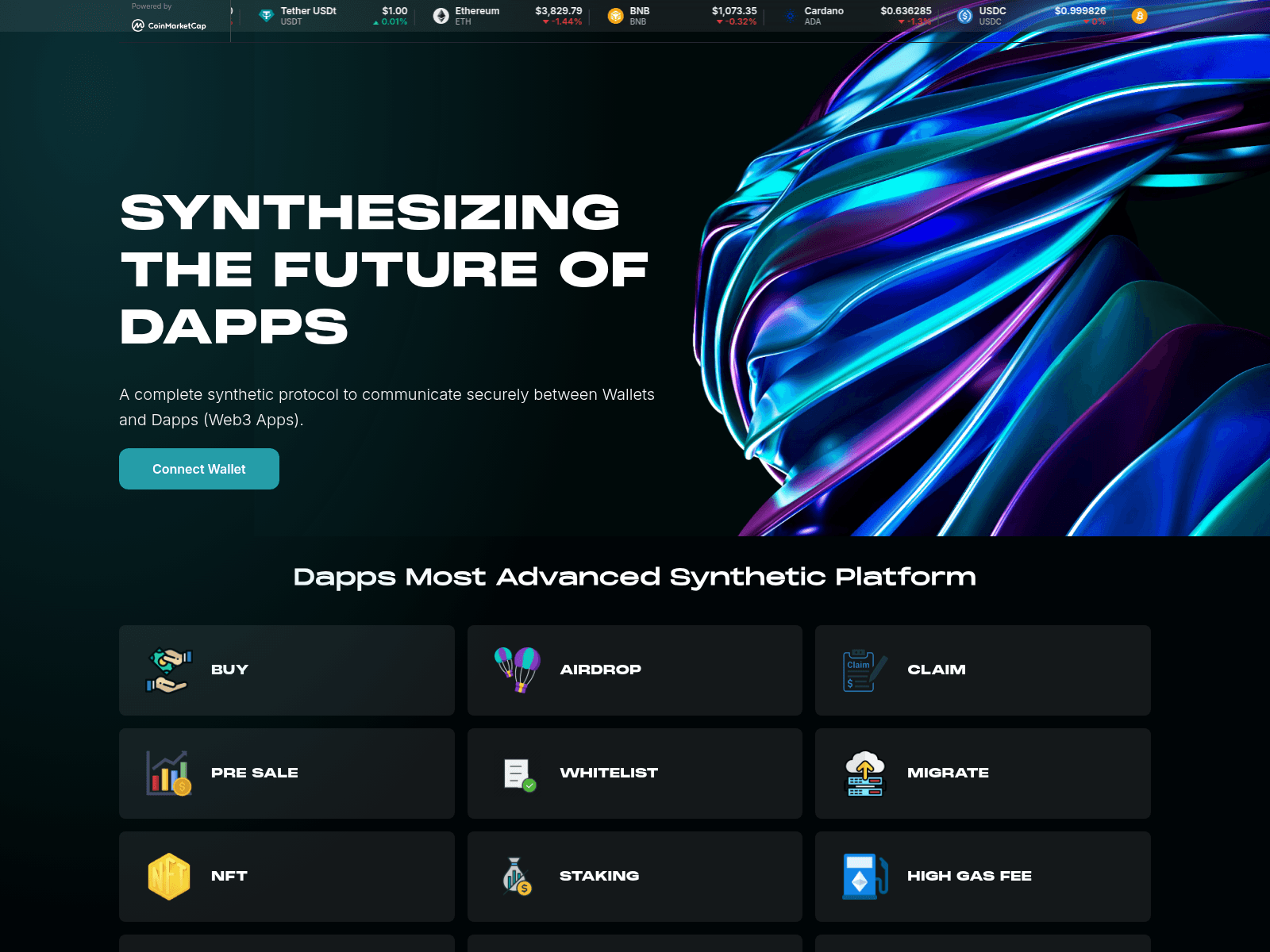The width and height of the screenshot is (1270, 952).
Task: Click the BUY hands-with-money icon
Action: 169,670
